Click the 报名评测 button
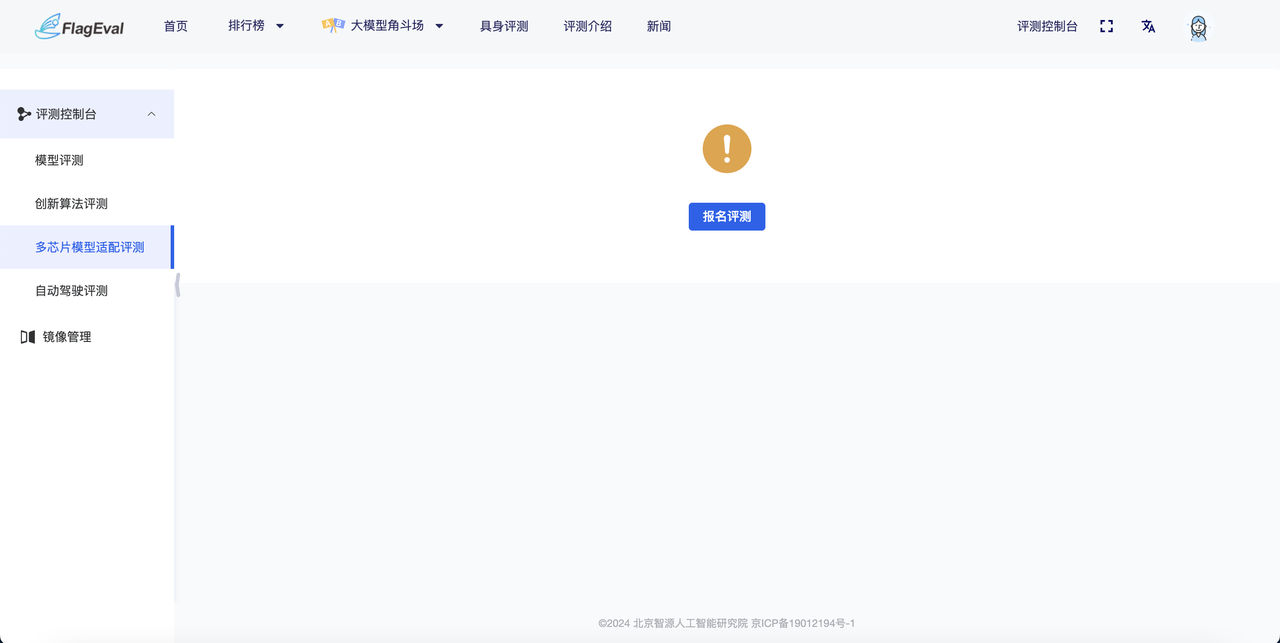 tap(727, 216)
